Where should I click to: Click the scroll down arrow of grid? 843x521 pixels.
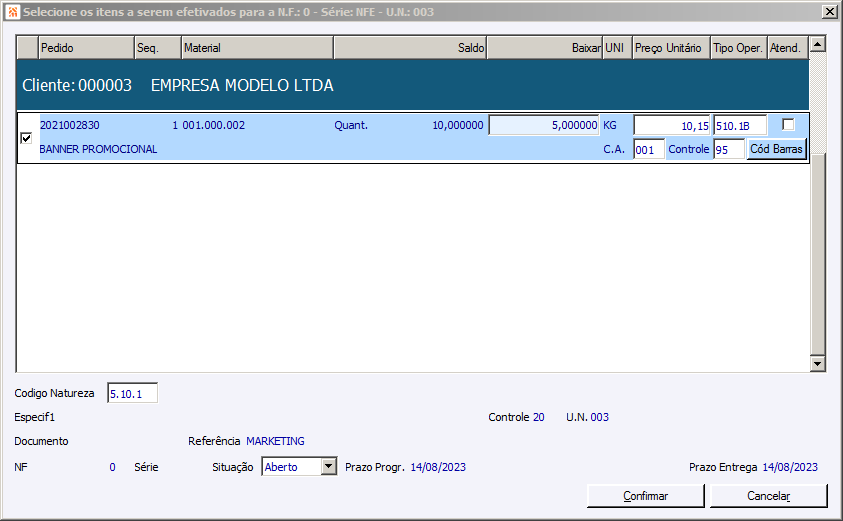(x=818, y=364)
